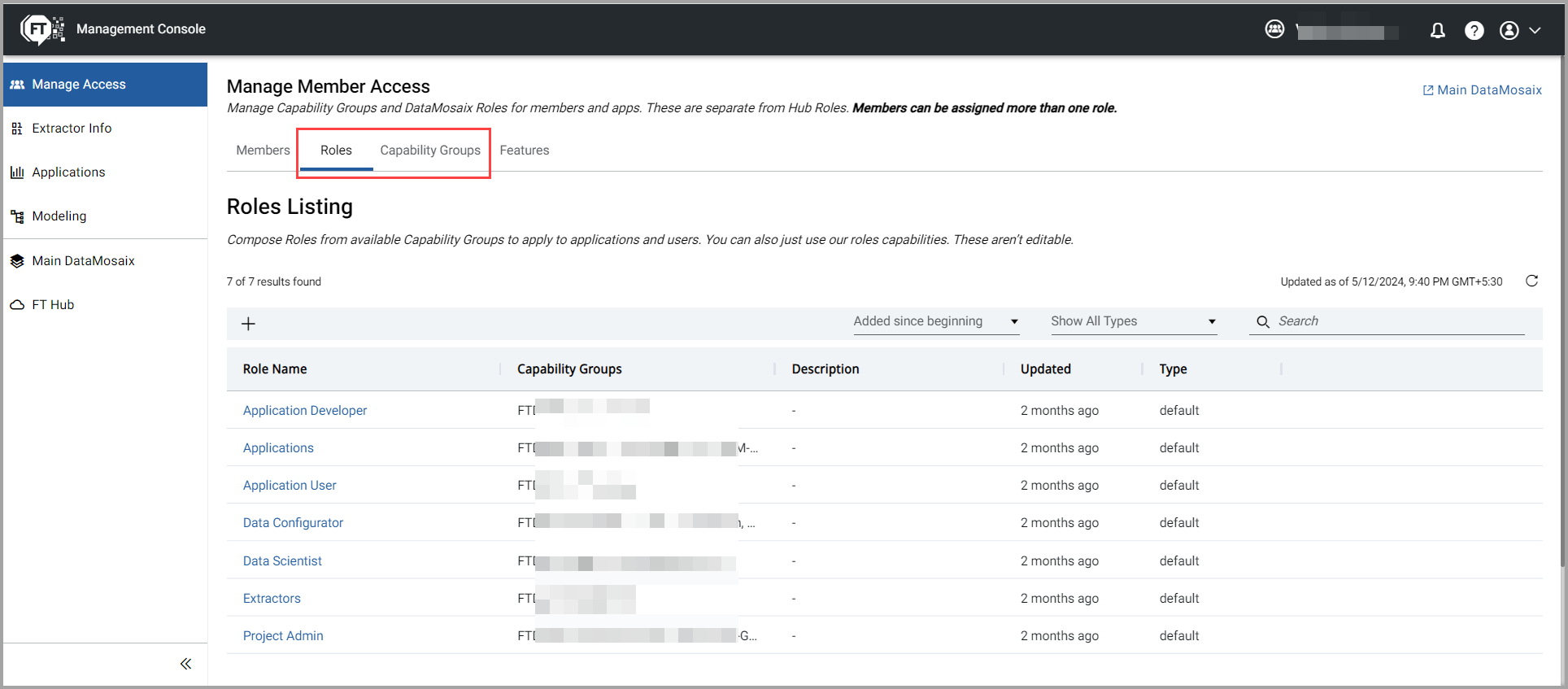Switch to the Capability Groups tab
1568x689 pixels.
tap(430, 150)
